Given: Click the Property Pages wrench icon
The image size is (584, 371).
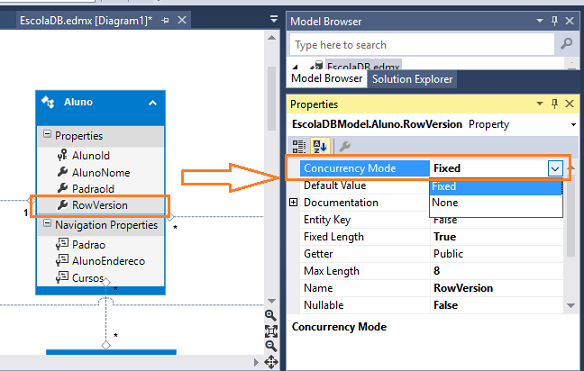Looking at the screenshot, I should 345,146.
